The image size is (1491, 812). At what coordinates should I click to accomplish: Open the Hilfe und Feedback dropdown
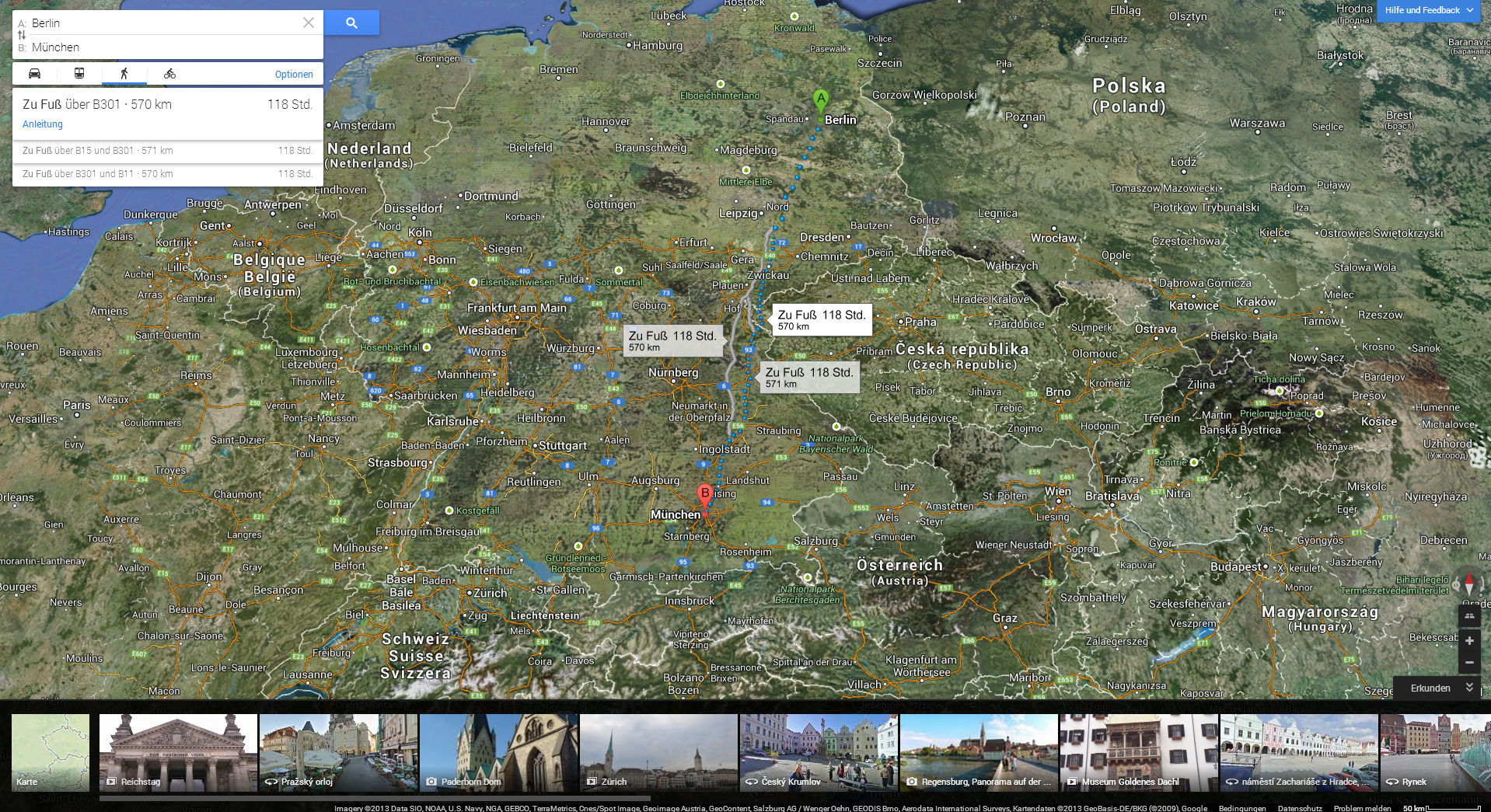[x=1429, y=10]
